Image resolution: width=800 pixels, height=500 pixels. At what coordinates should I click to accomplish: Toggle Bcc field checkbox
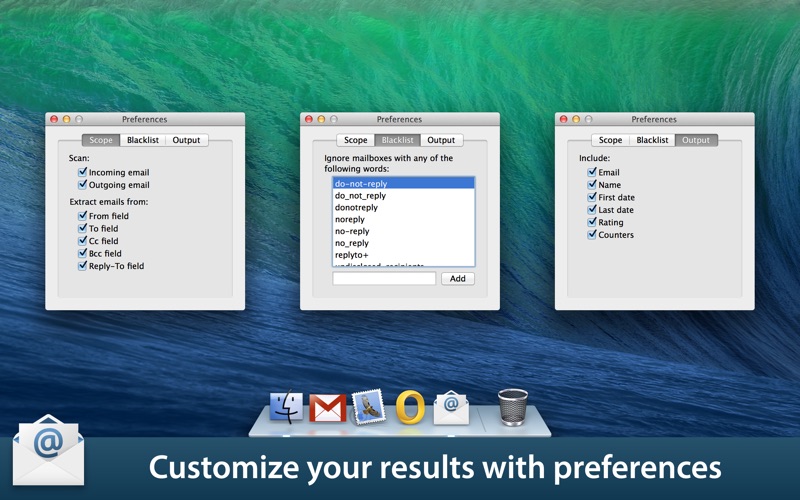click(82, 253)
